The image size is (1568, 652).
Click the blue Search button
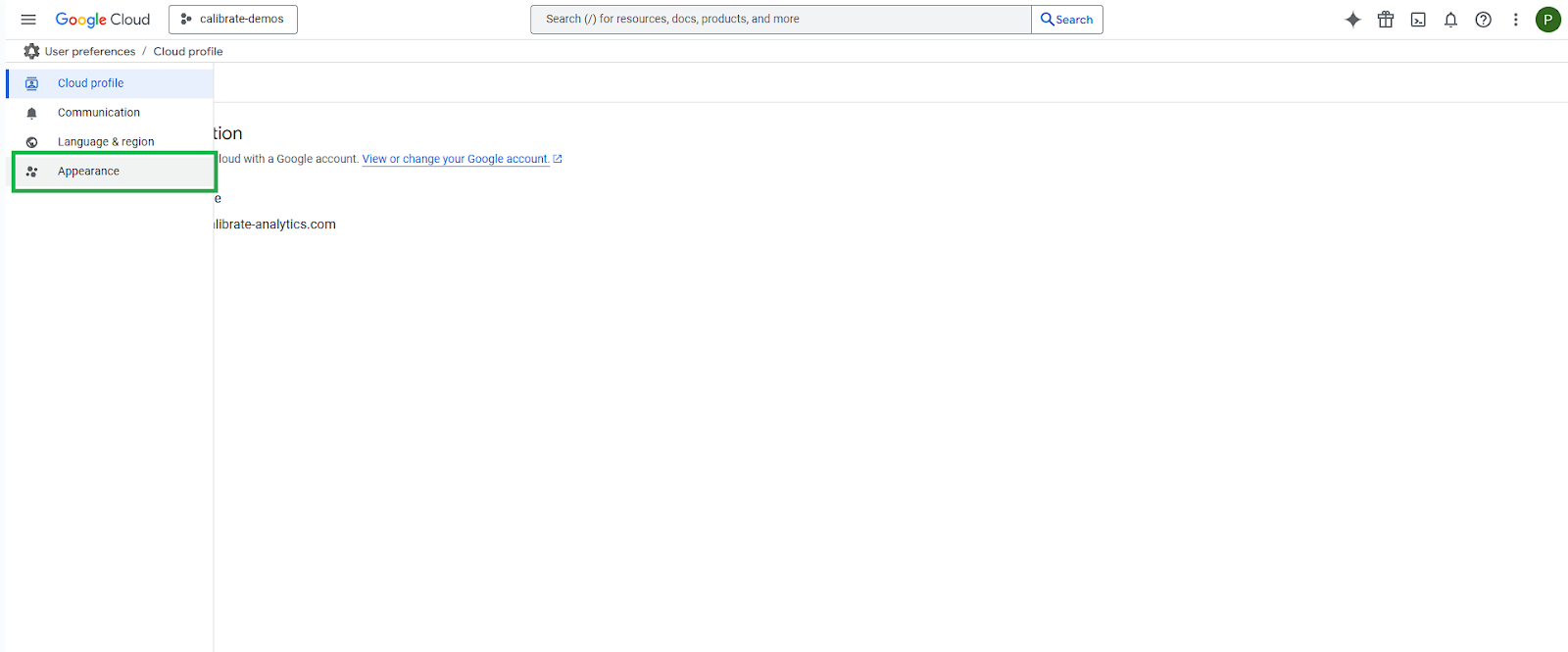pos(1067,20)
